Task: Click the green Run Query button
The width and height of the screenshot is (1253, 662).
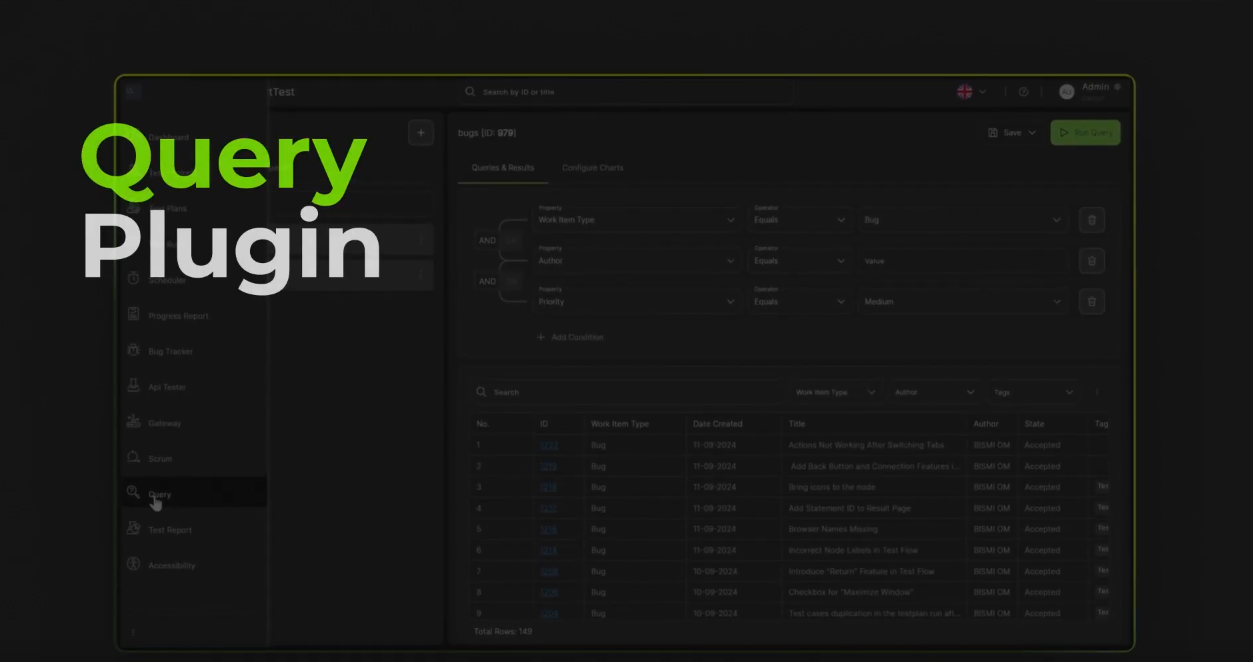Action: [x=1085, y=133]
